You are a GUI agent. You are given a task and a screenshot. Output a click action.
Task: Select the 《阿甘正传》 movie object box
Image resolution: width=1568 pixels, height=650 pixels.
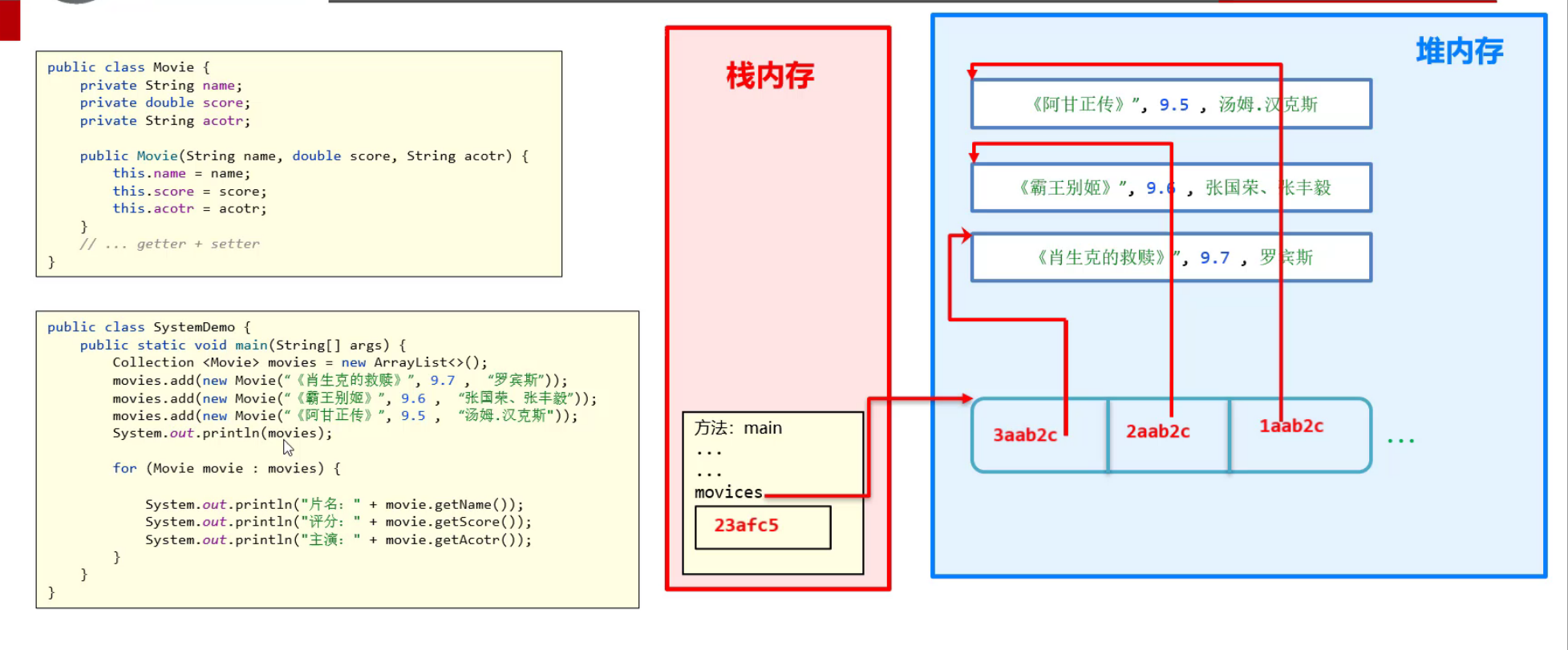click(1171, 104)
